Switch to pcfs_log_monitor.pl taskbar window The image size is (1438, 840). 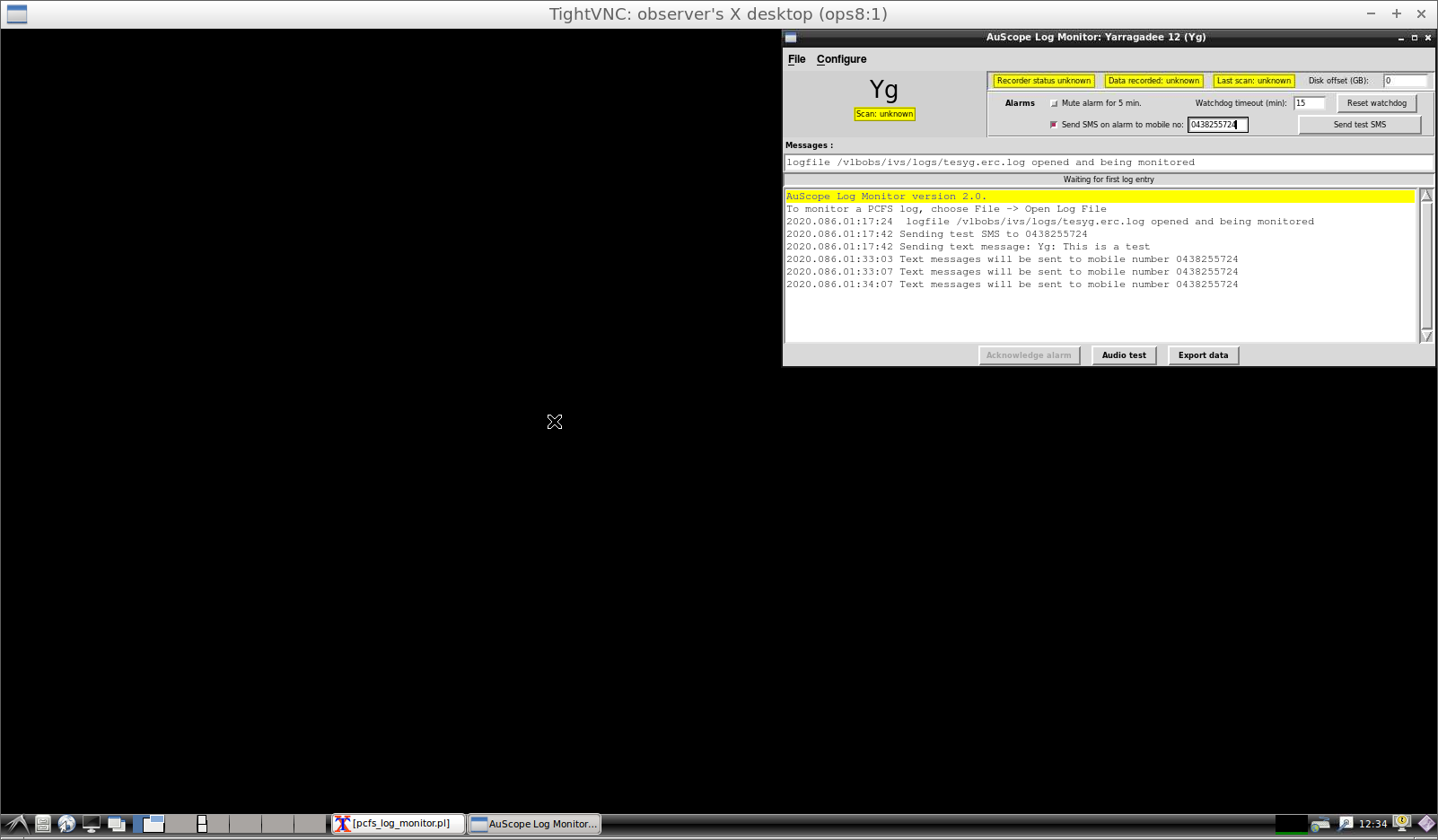(399, 824)
